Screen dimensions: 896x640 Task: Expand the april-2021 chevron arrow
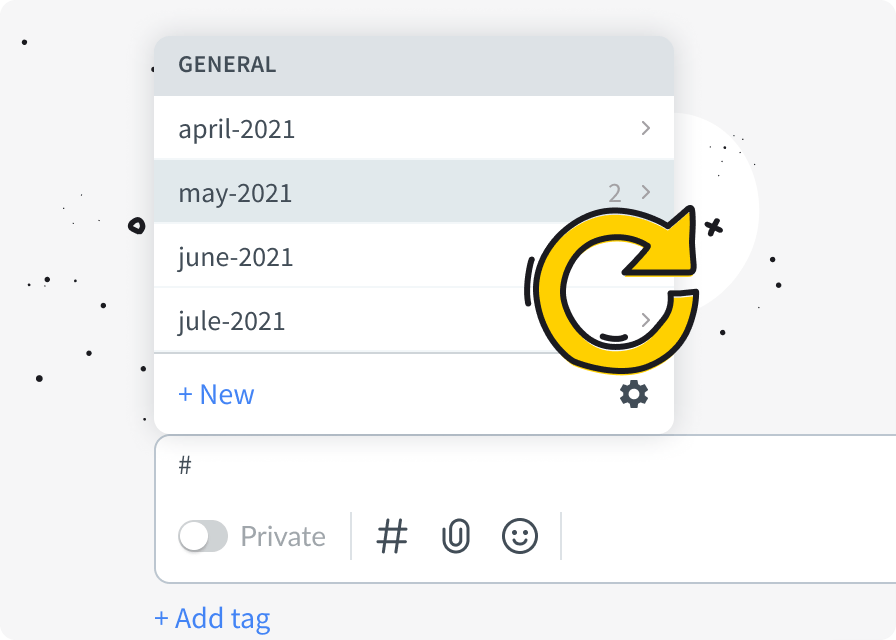coord(646,128)
